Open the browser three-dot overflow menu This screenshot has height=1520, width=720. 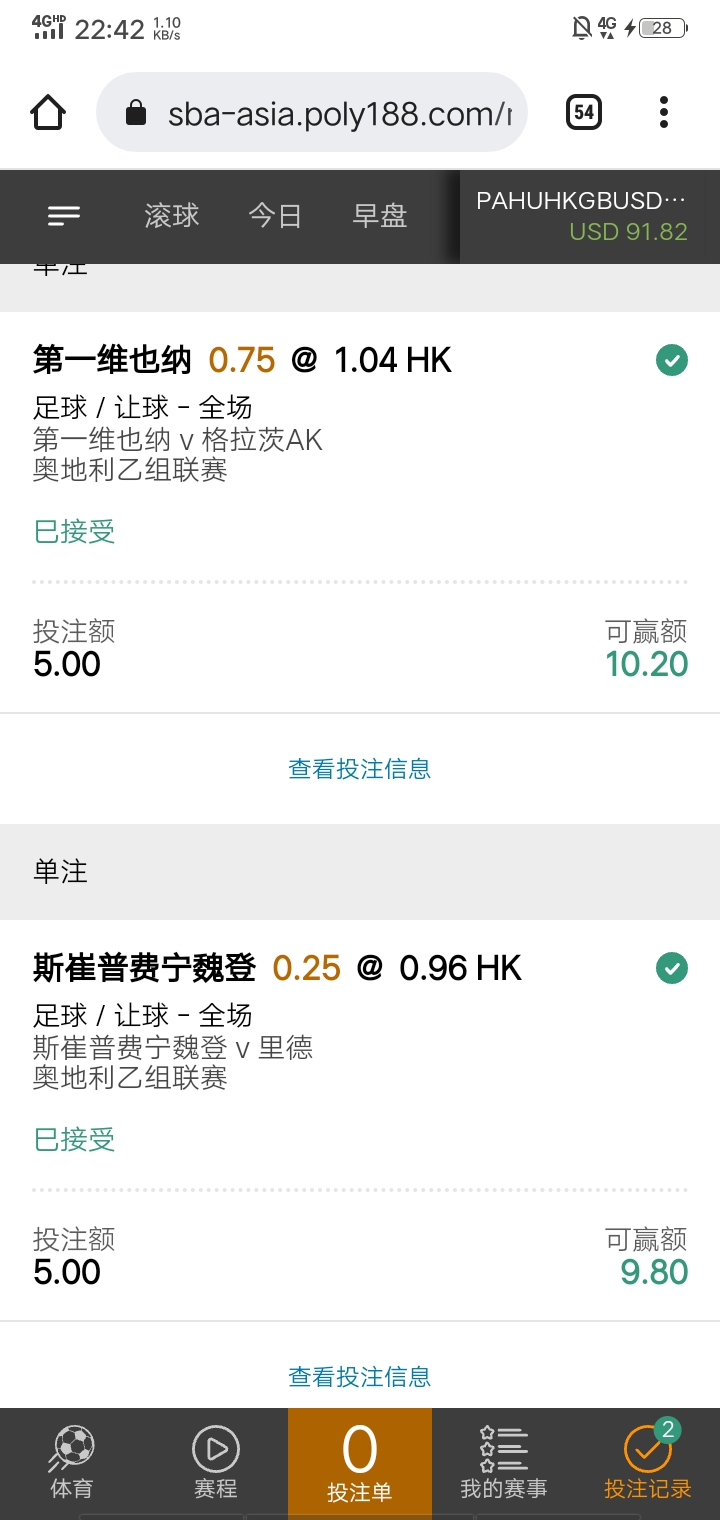tap(663, 112)
